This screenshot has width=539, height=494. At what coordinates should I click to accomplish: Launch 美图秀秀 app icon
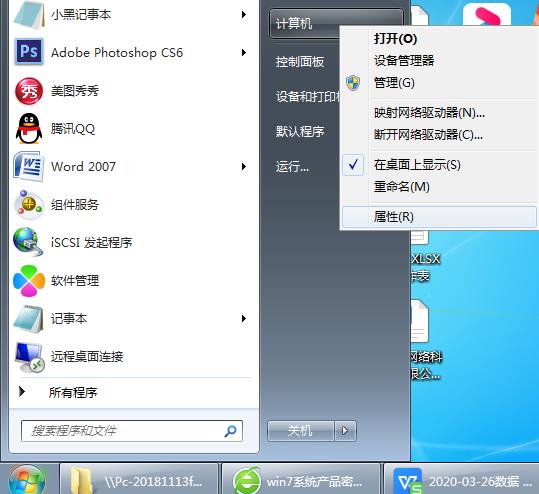(29, 91)
